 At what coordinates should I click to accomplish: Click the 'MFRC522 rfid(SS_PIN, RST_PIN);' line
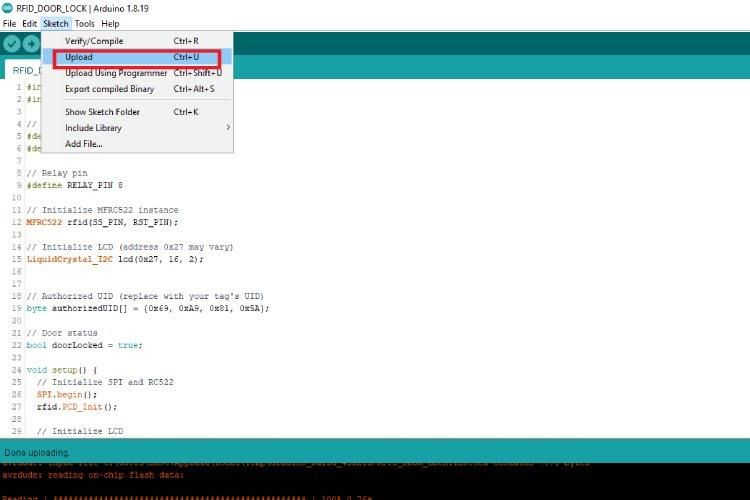[x=102, y=222]
